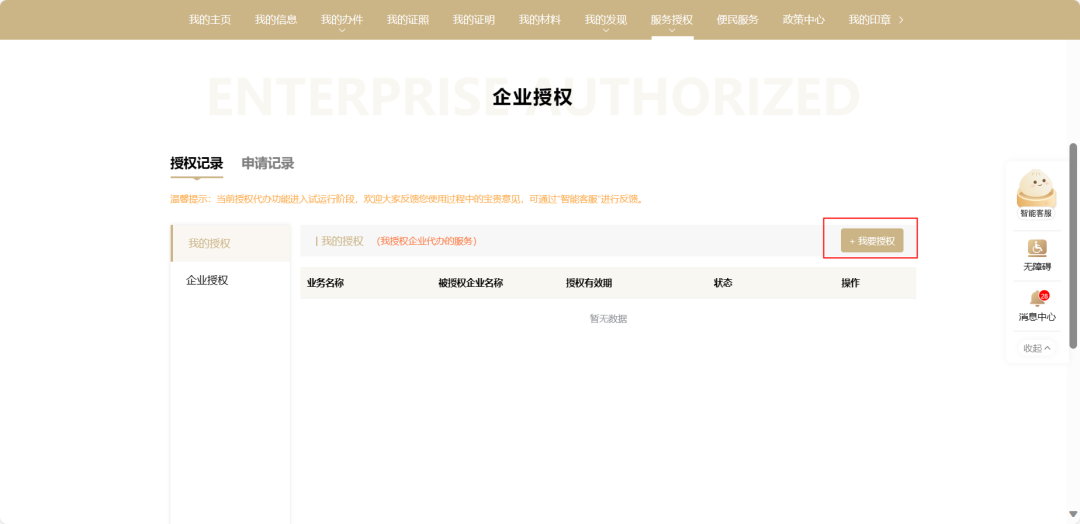Screen dimensions: 1080x524
Task: Click the 我要授权 button
Action: click(872, 241)
